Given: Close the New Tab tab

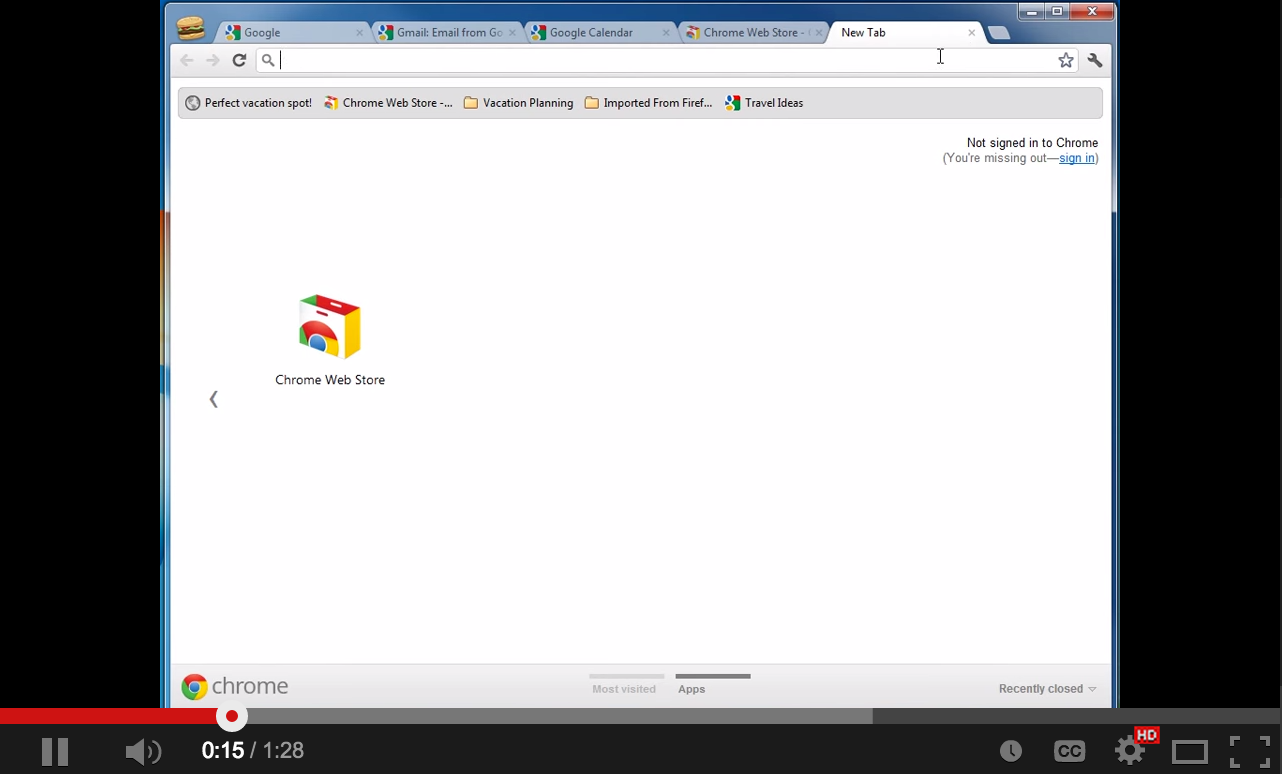Looking at the screenshot, I should coord(971,33).
